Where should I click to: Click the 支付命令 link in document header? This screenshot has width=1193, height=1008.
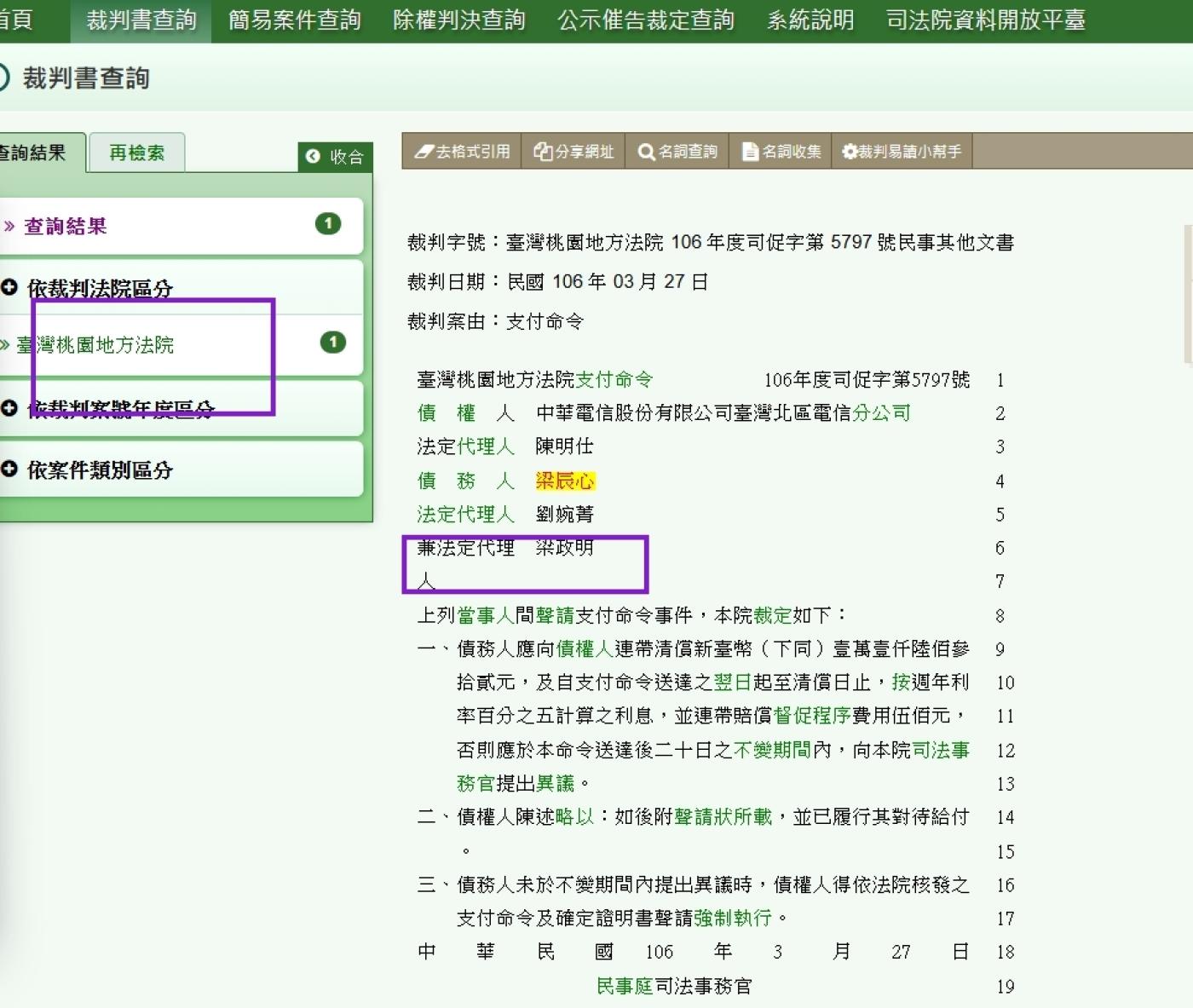pos(614,379)
